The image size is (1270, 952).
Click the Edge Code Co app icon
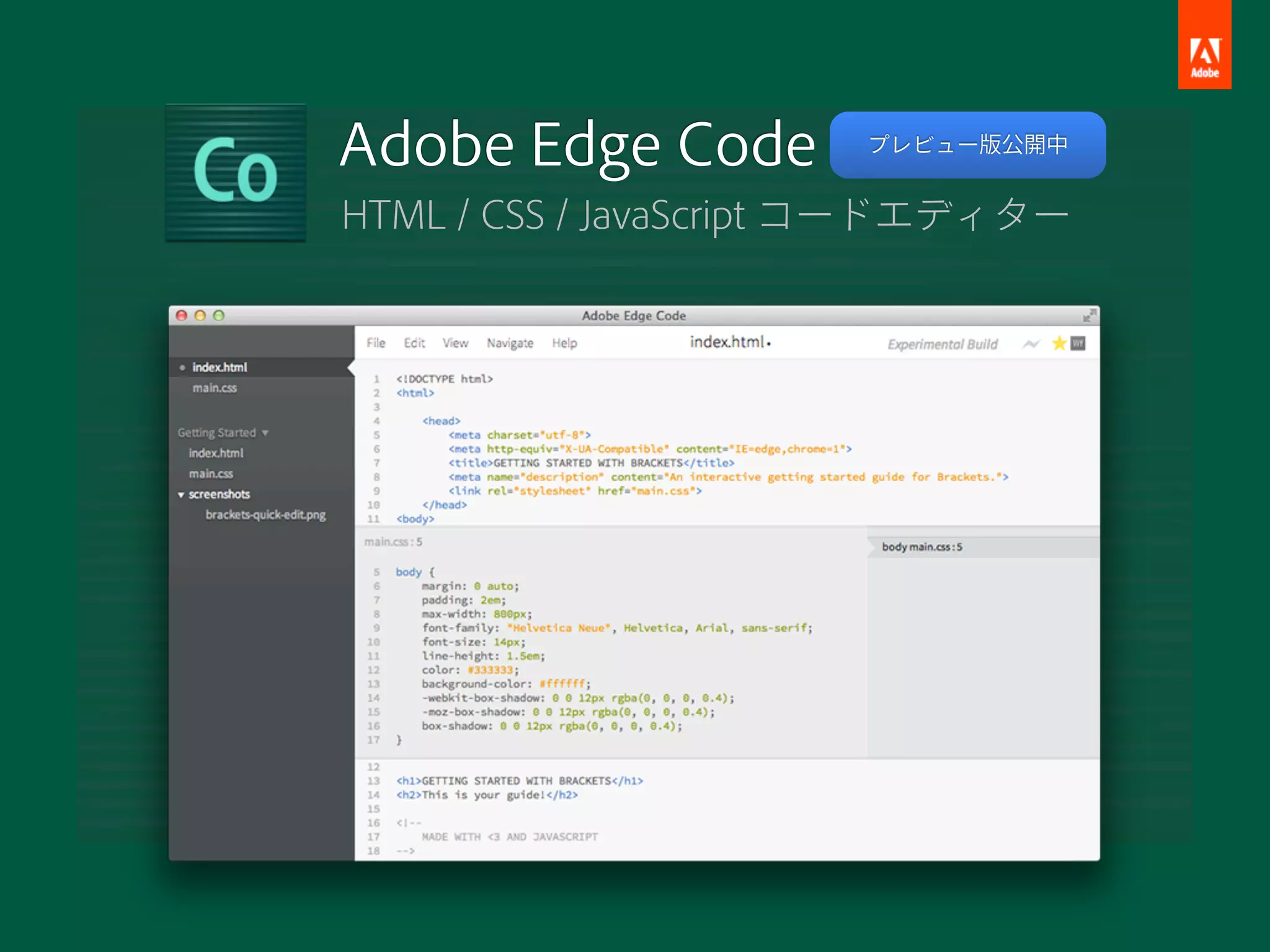point(236,173)
